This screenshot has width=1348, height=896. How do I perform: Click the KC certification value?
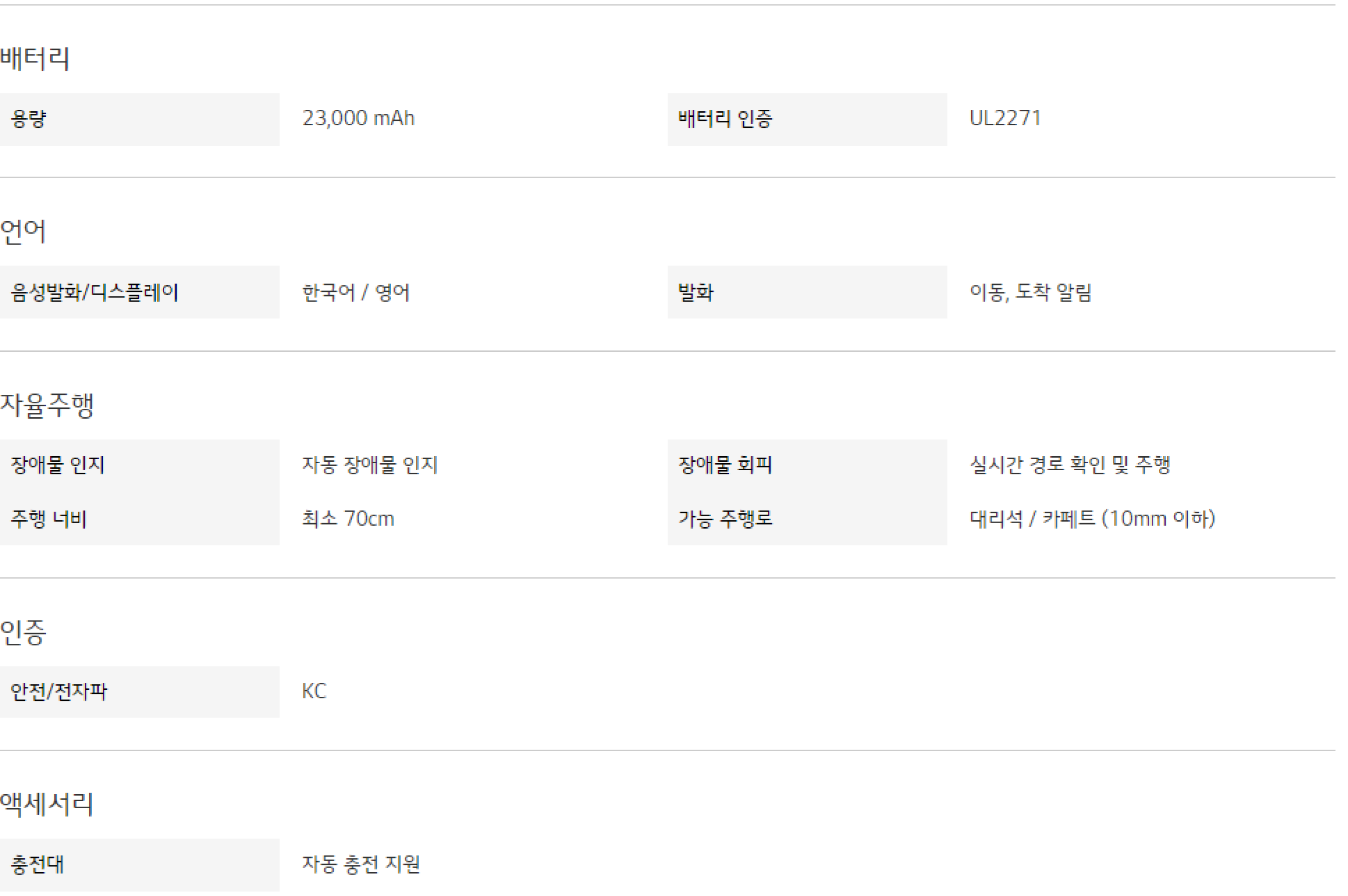(x=314, y=691)
